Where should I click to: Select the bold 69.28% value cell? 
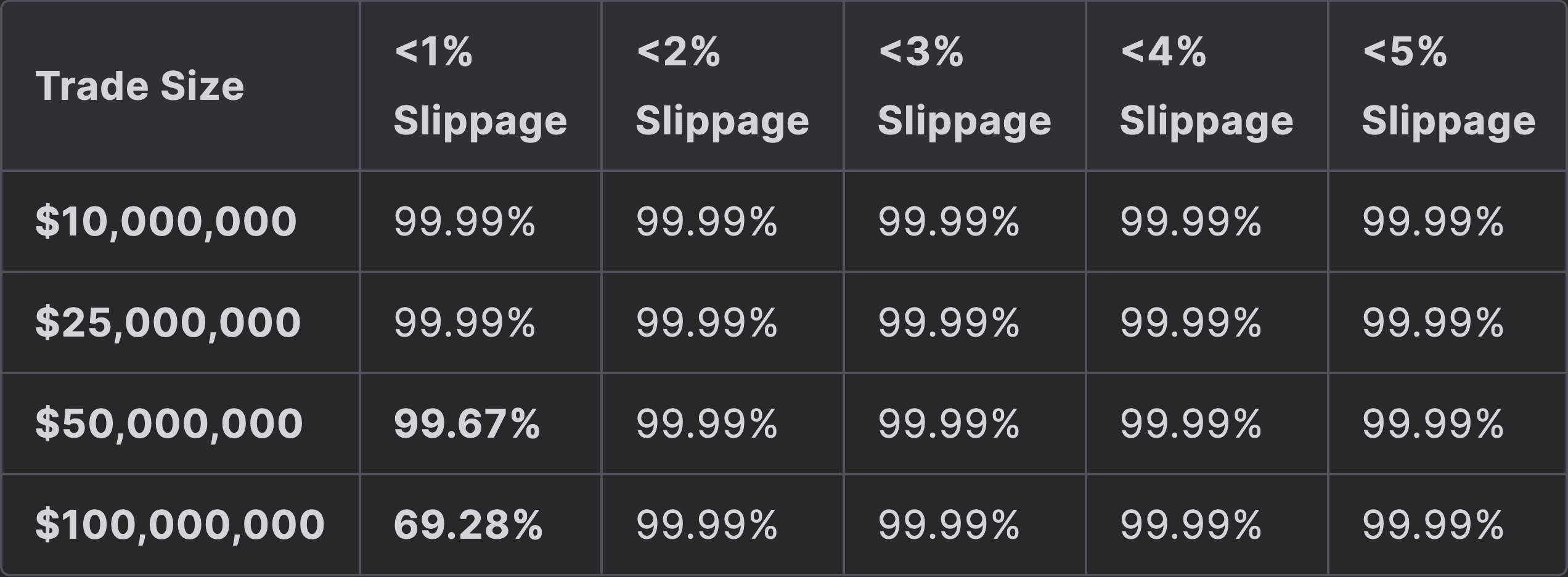click(468, 525)
